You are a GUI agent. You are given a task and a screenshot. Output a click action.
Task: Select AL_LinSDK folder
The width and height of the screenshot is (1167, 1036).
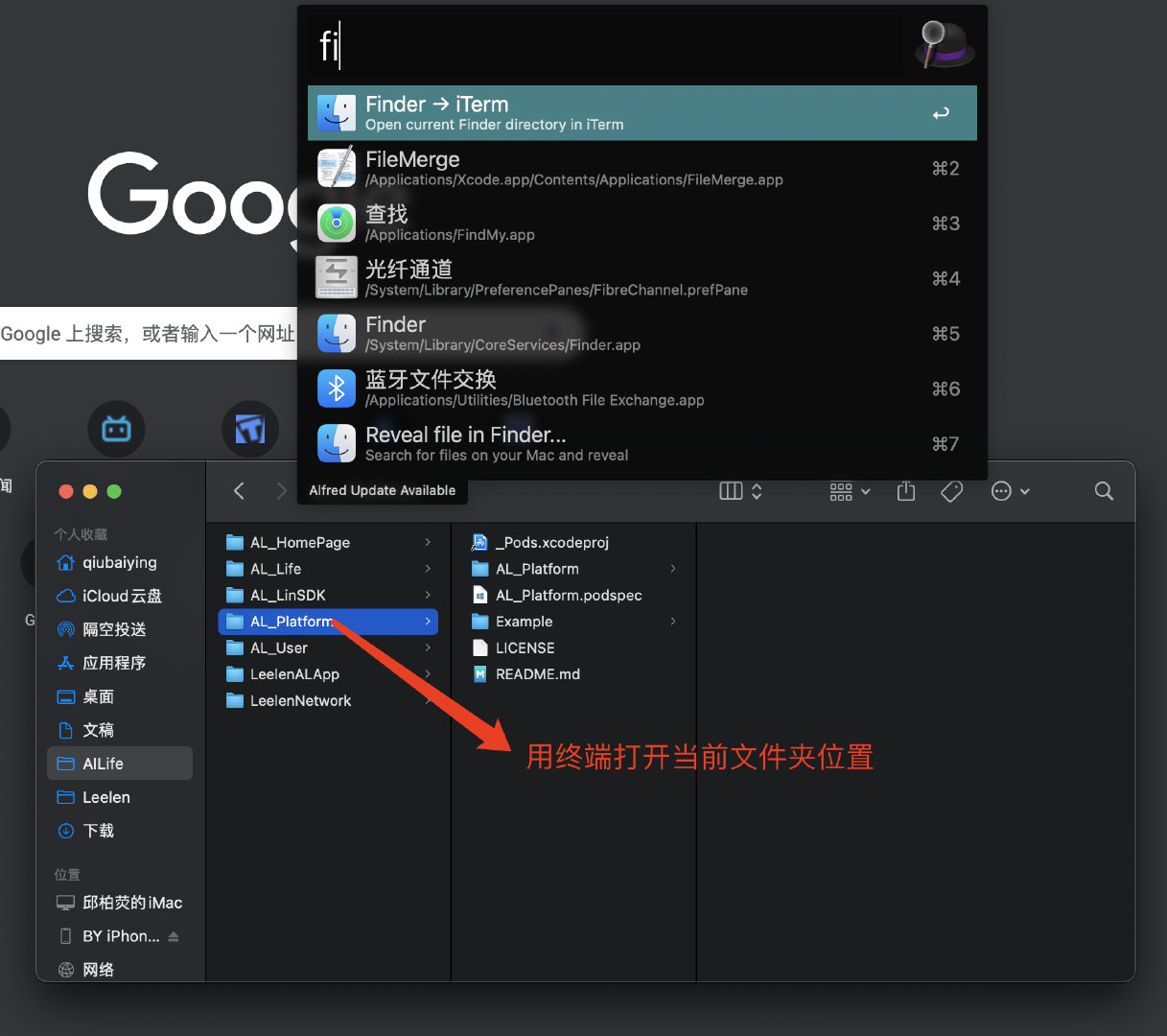[x=328, y=595]
